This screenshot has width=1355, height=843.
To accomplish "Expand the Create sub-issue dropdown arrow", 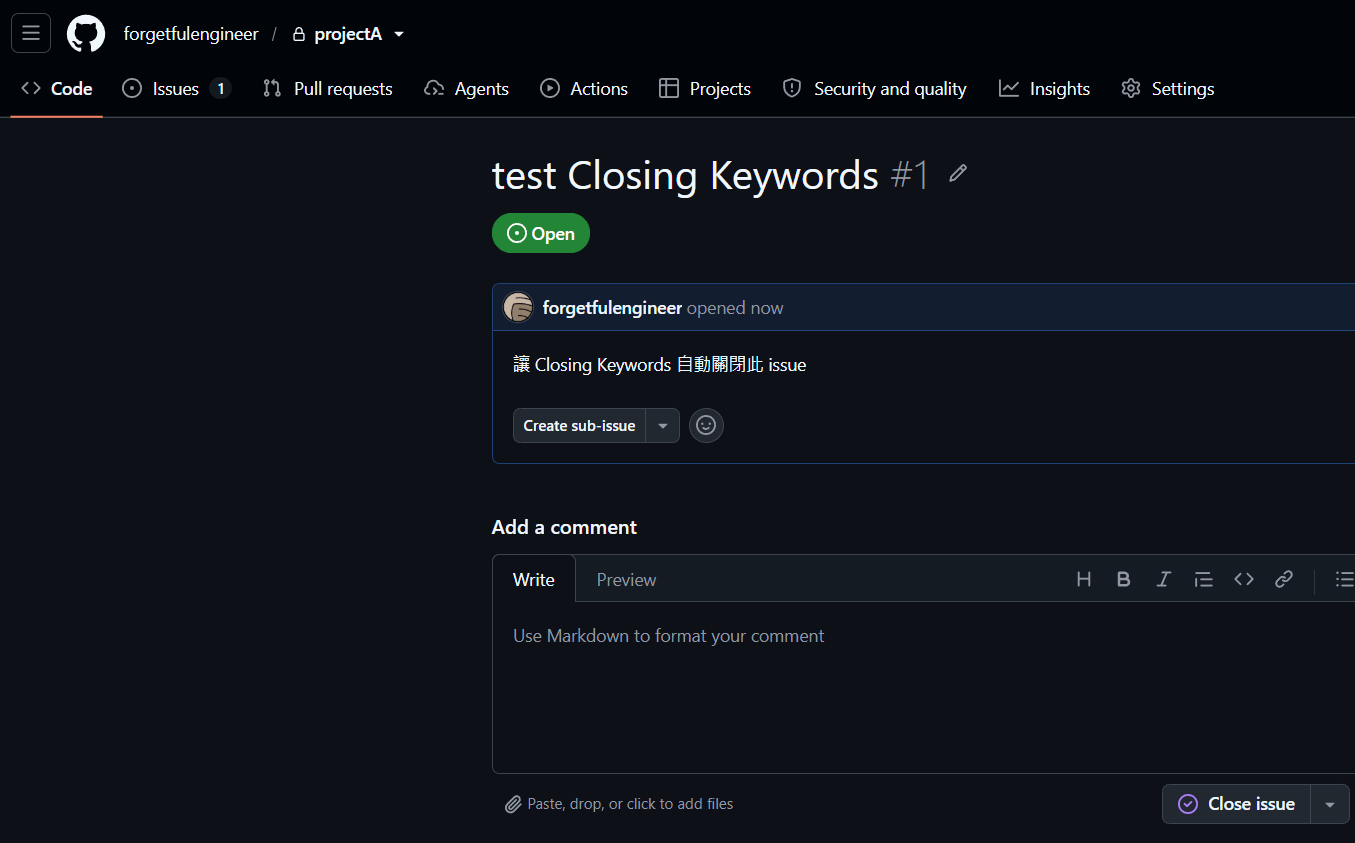I will (x=663, y=426).
